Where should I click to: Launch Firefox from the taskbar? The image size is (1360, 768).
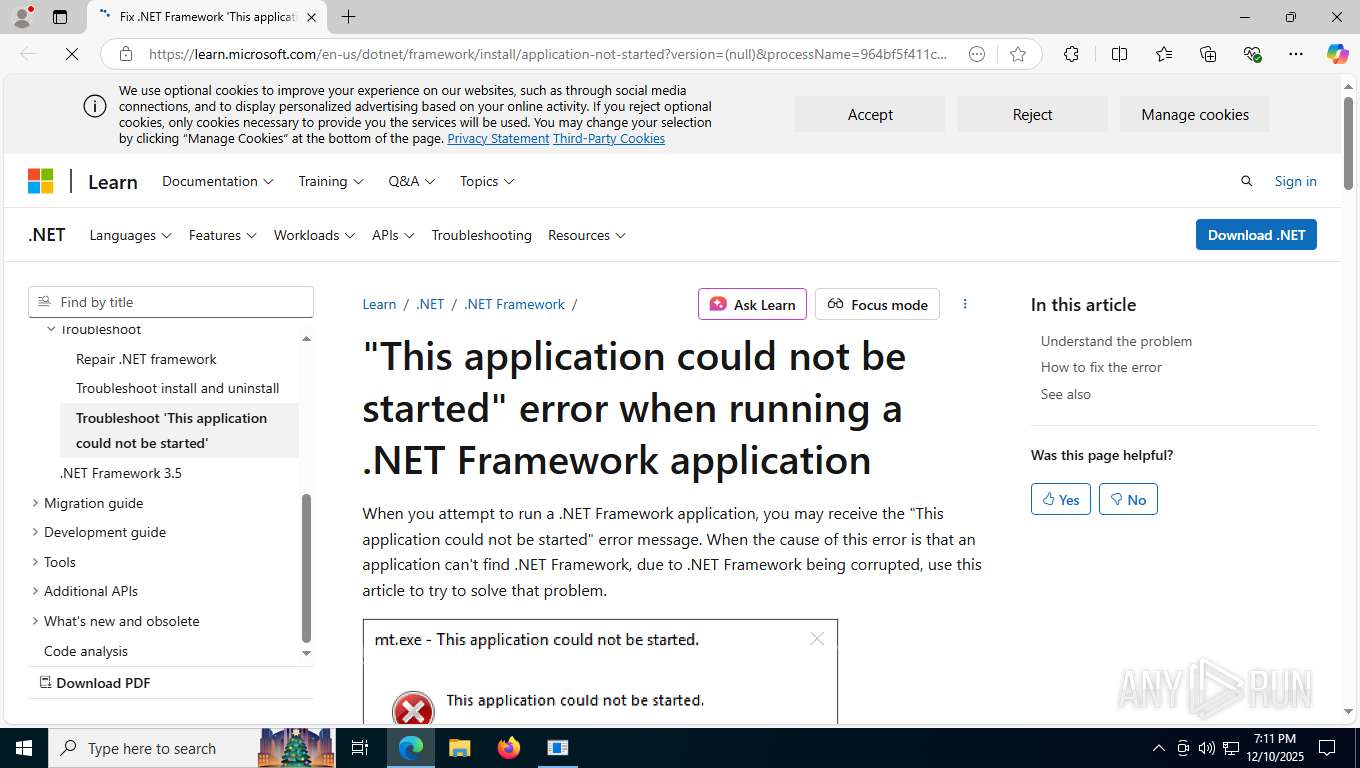tap(509, 748)
